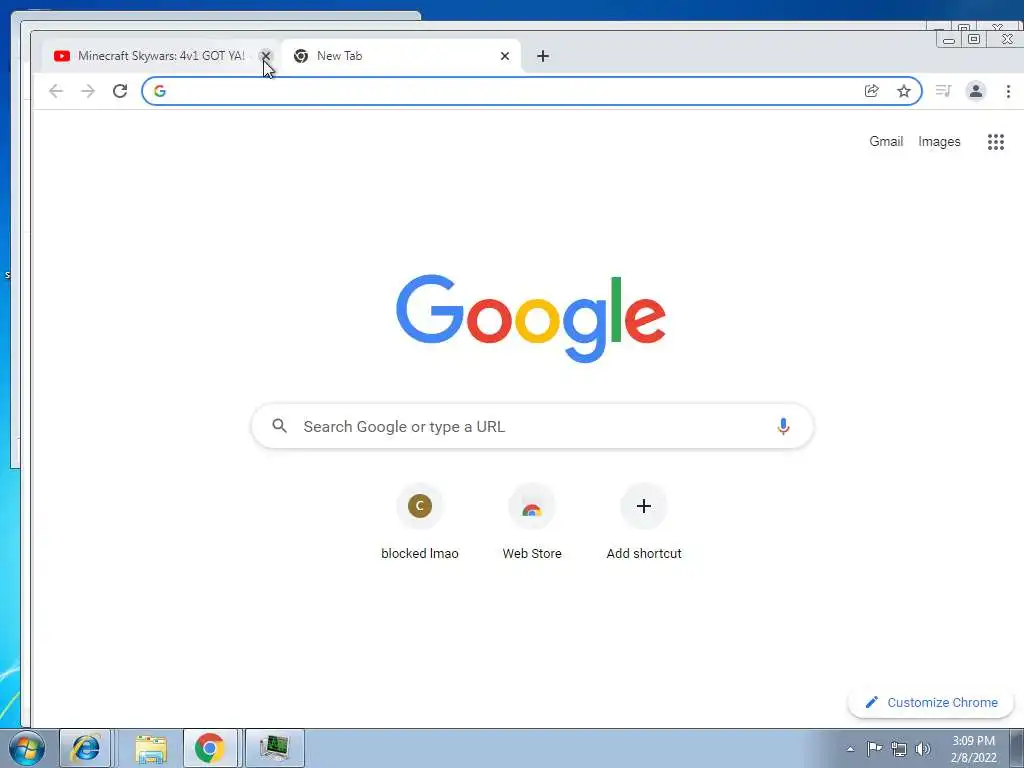Screen dimensions: 1024x768
Task: Open Google Images link
Action: 939,141
